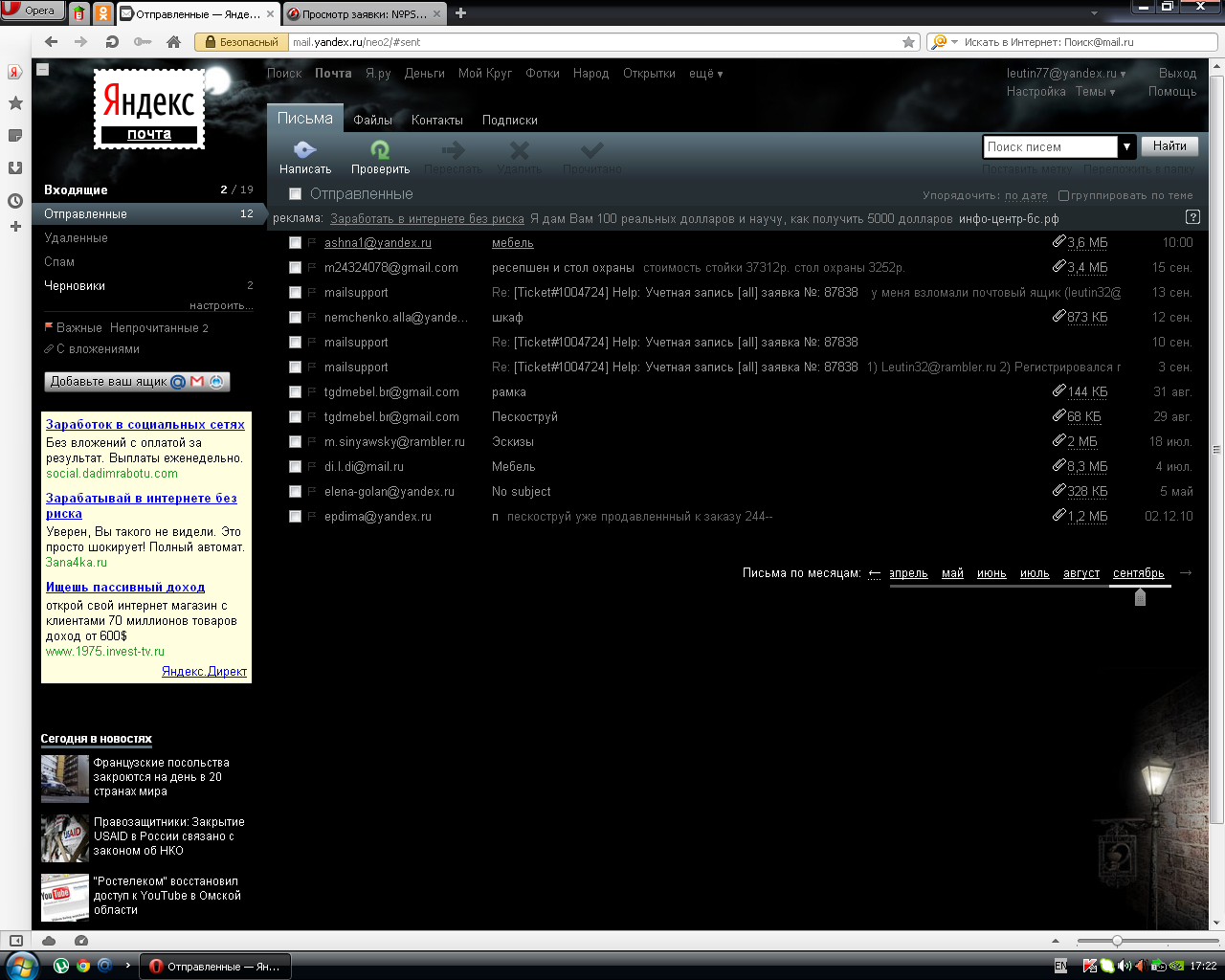Tick checkbox for ashna1@yandex.ru message

(295, 243)
